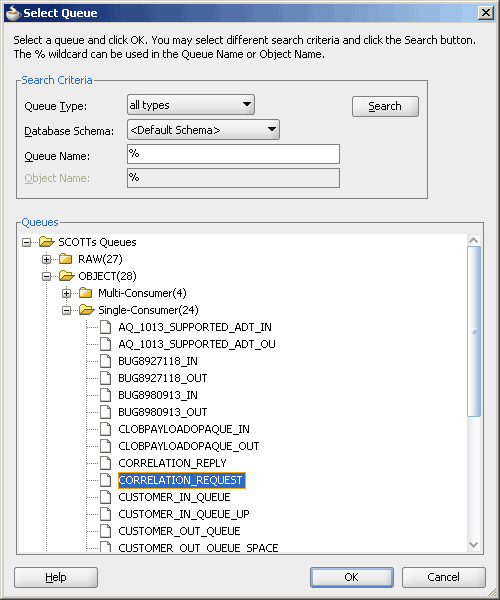Click the Search button
This screenshot has width=500, height=600.
385,106
